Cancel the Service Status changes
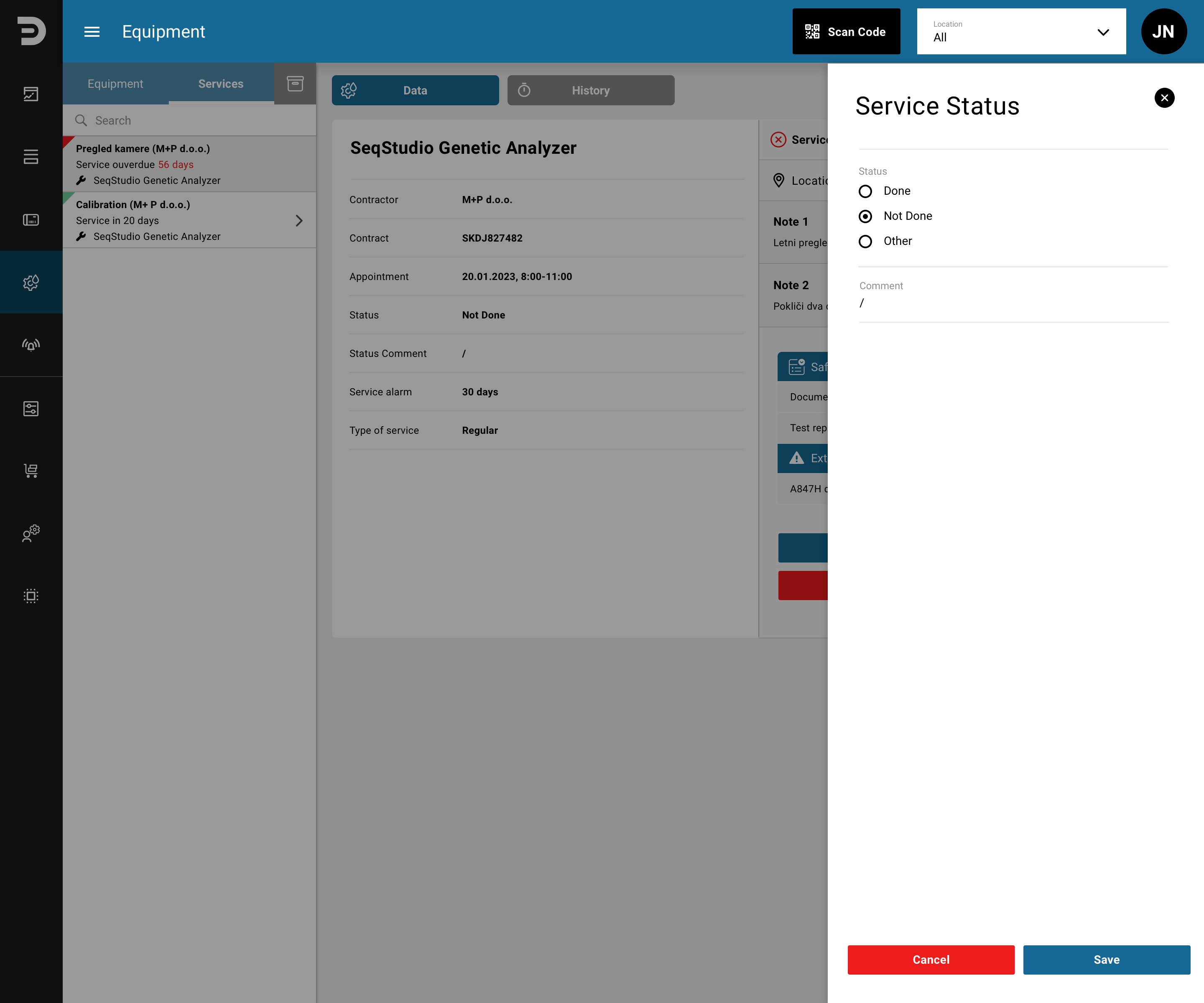Viewport: 1204px width, 1003px height. (x=931, y=960)
